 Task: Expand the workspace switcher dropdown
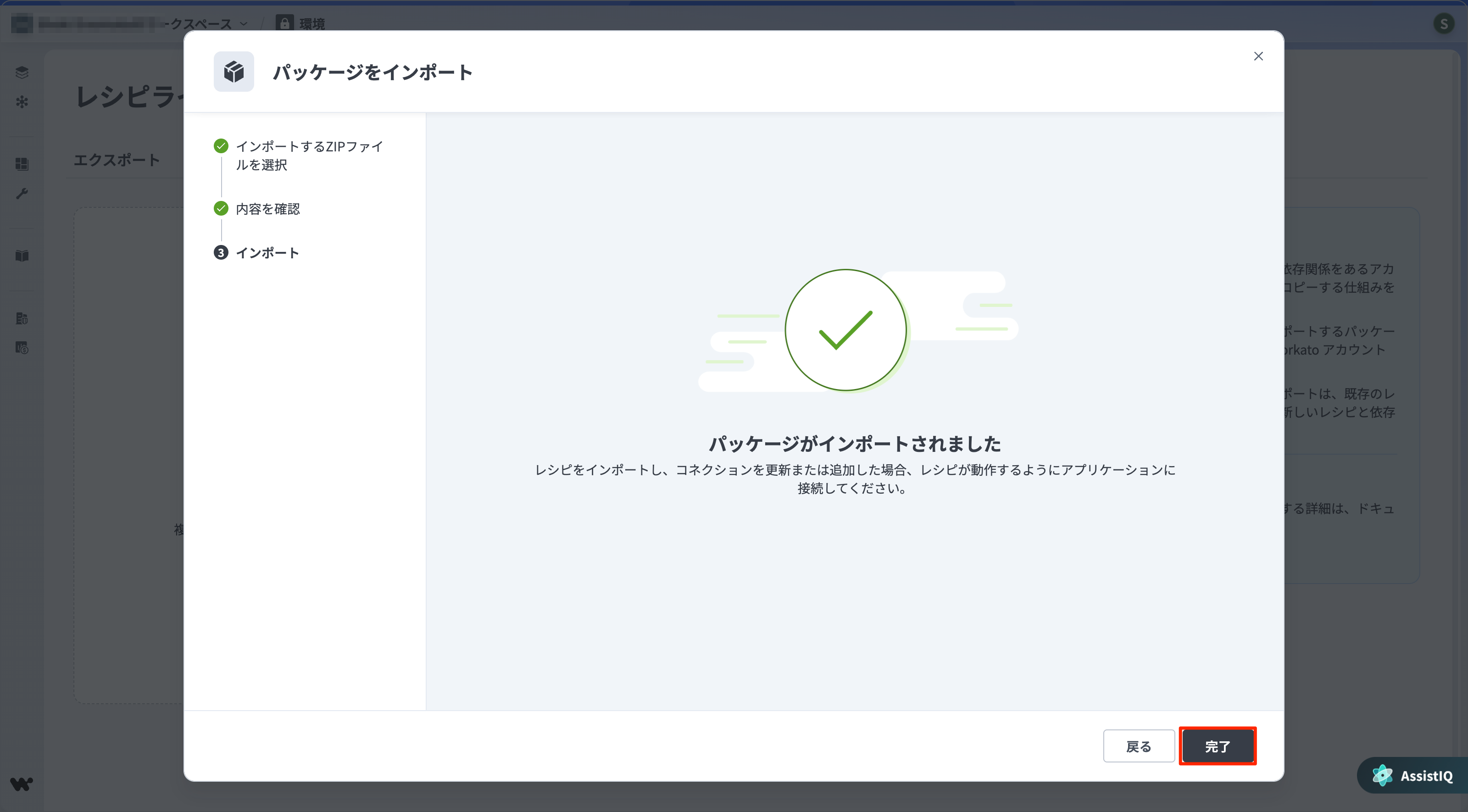[x=244, y=24]
